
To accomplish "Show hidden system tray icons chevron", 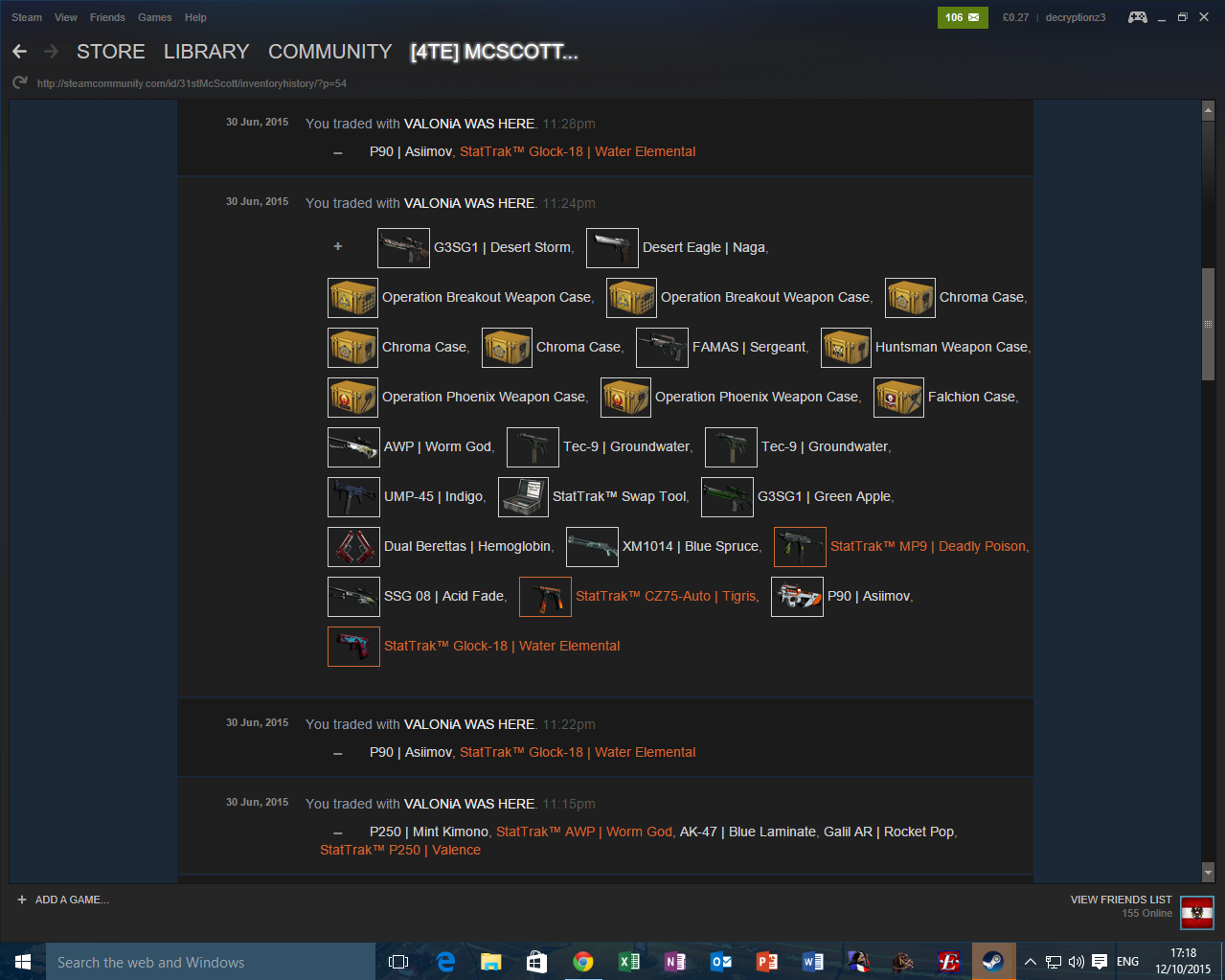I will tap(1030, 962).
